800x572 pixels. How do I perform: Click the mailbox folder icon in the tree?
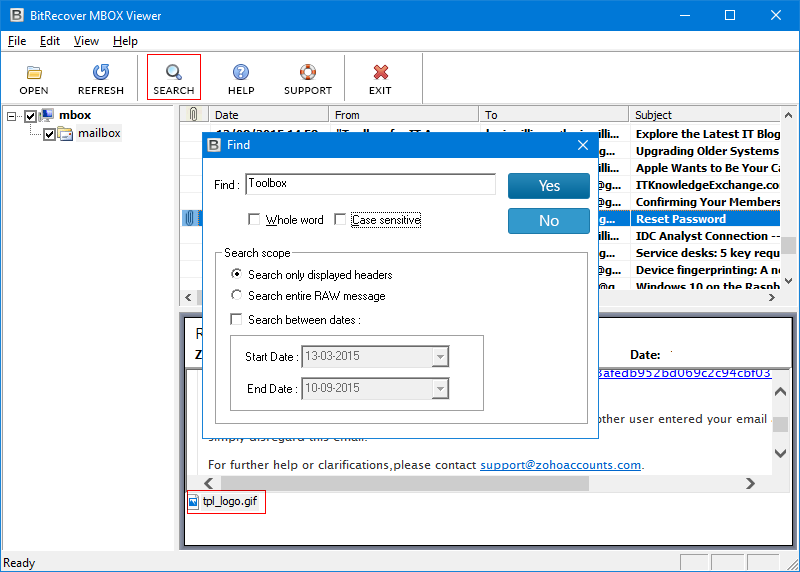65,134
